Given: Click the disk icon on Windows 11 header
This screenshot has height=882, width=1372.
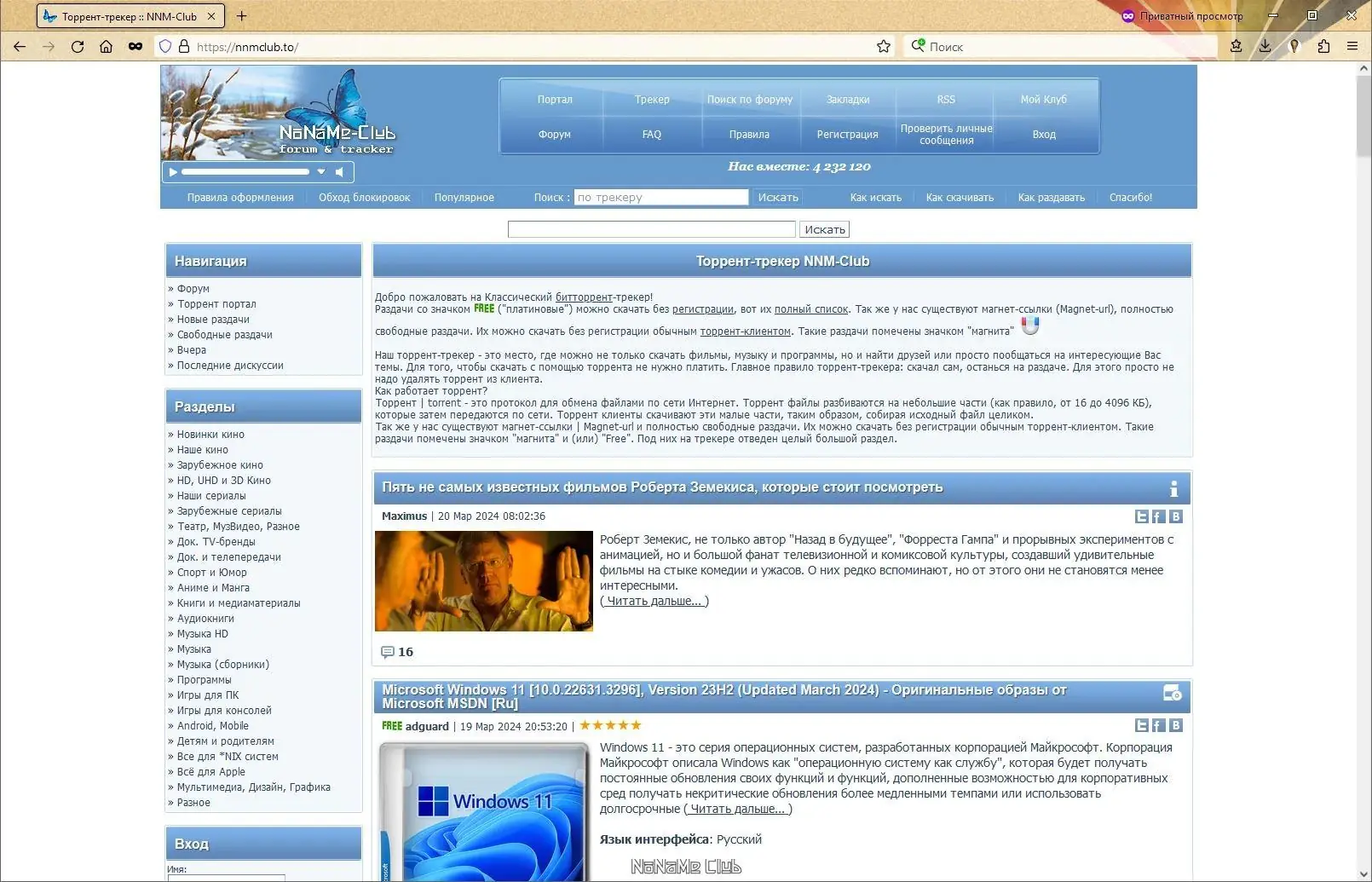Looking at the screenshot, I should (1173, 693).
